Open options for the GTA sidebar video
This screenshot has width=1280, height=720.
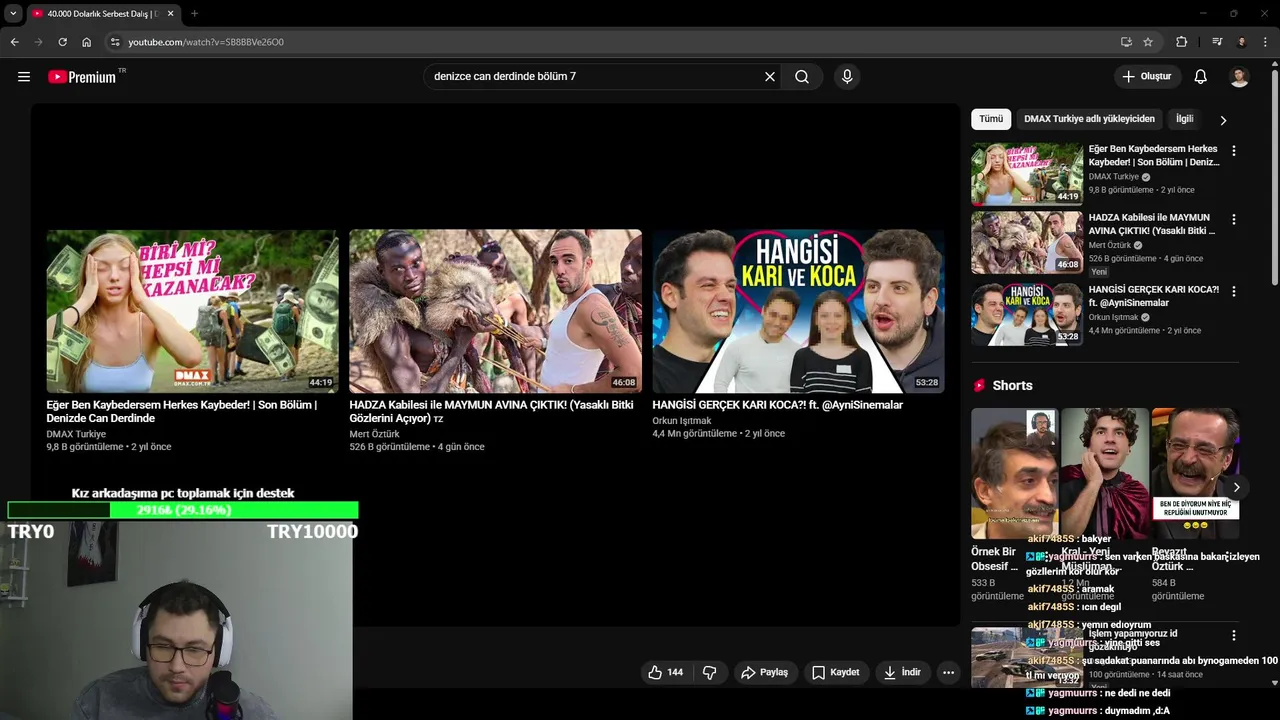1233,636
